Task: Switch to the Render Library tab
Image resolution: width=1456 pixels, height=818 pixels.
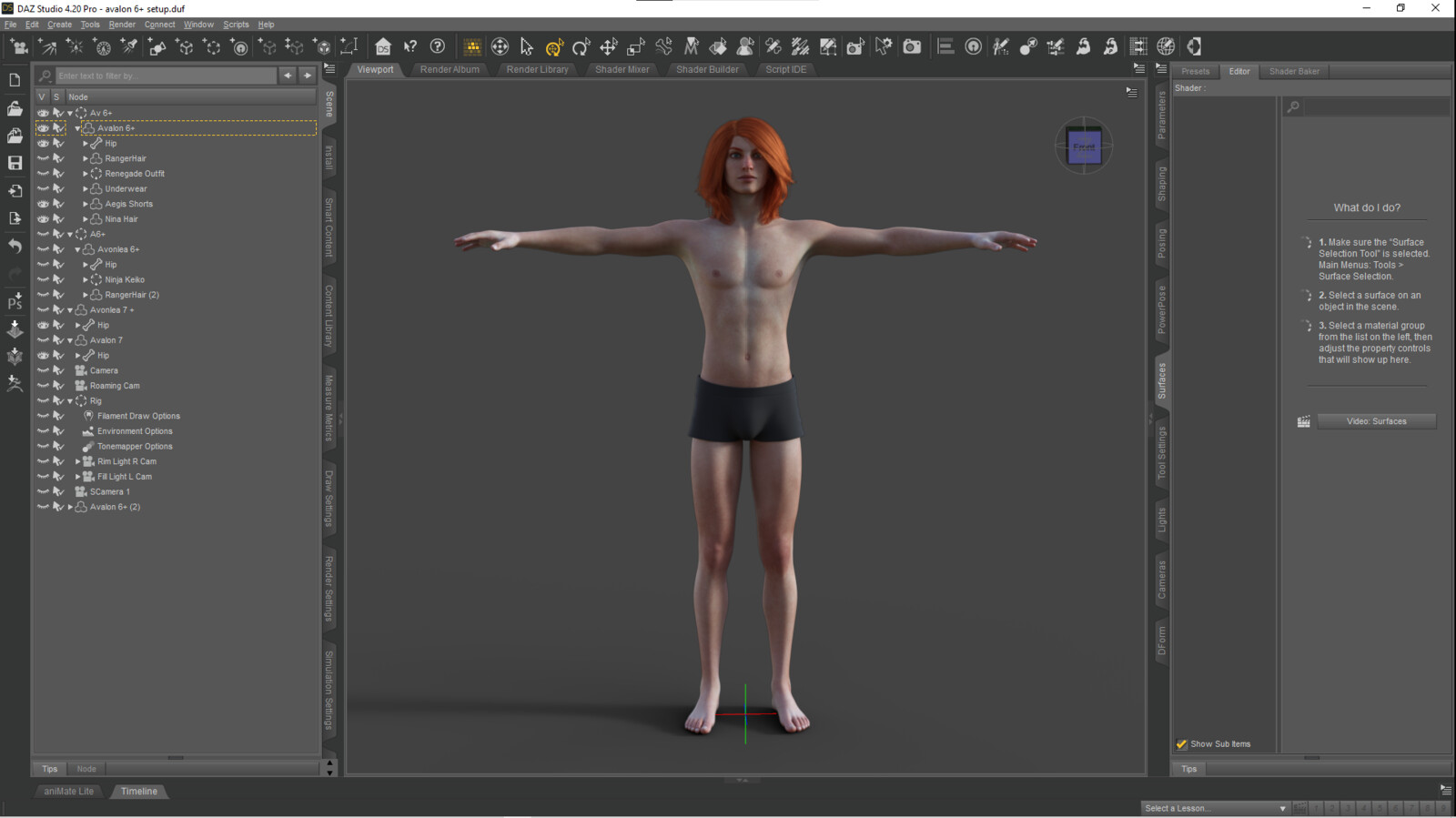Action: [537, 69]
